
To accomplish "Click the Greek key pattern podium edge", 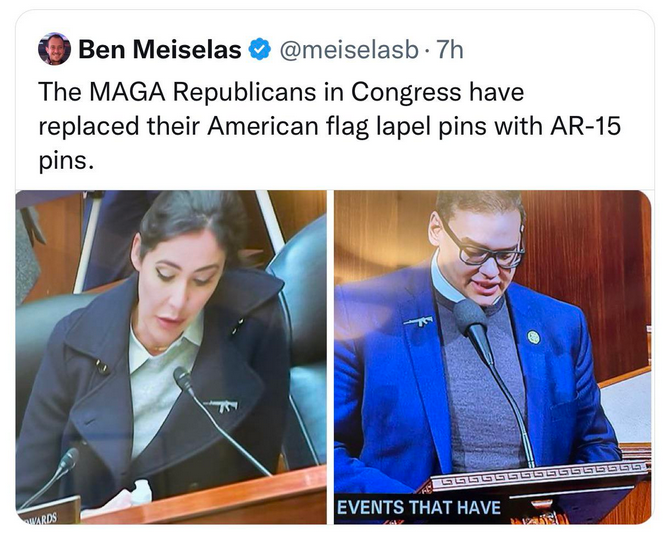I will click(x=539, y=475).
